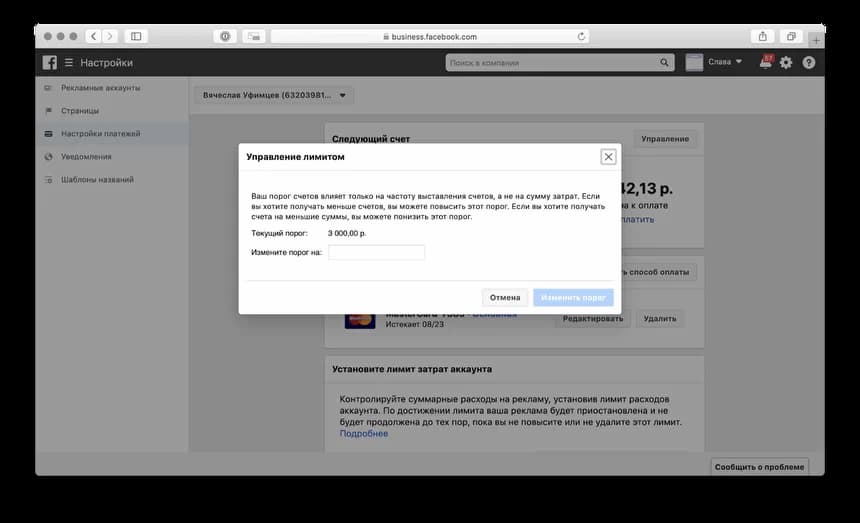Open the hamburger menu next to Настройки
Image resolution: width=860 pixels, height=523 pixels.
pyautogui.click(x=69, y=62)
